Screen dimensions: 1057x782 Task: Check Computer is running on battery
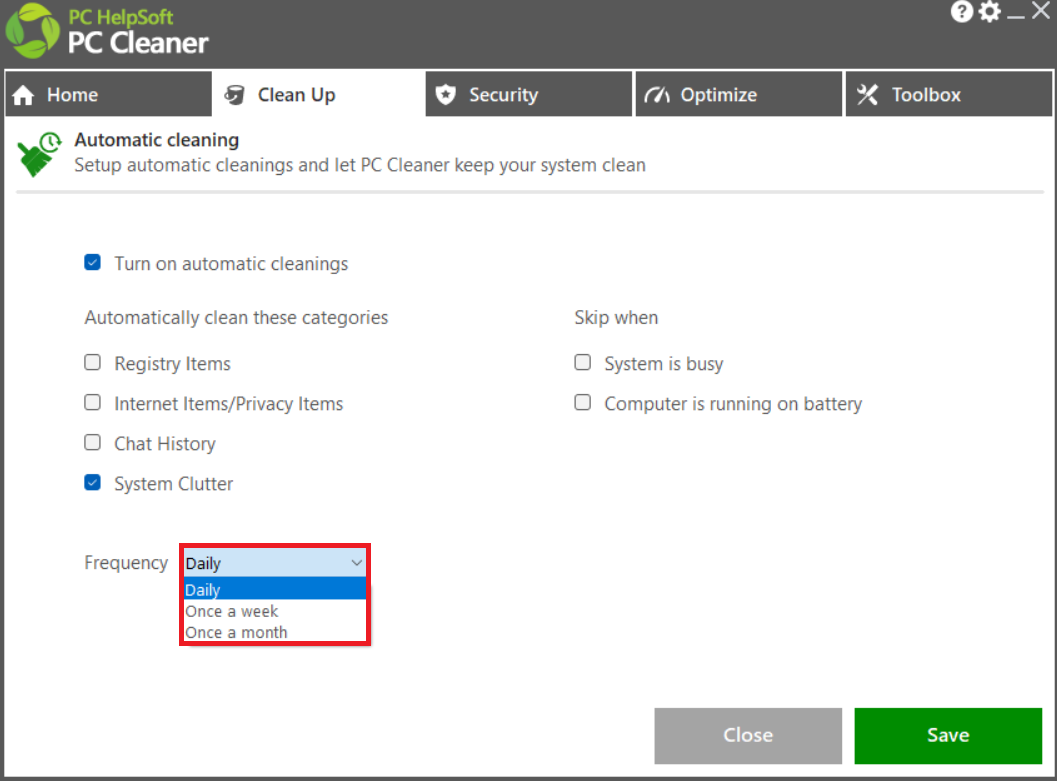pos(582,402)
